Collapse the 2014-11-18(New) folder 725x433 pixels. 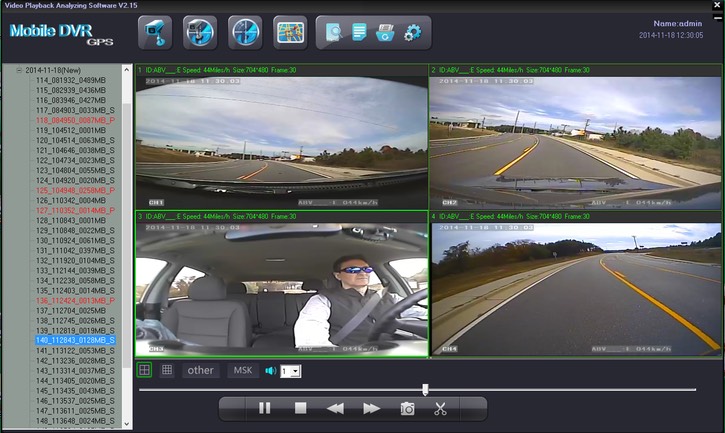click(x=18, y=71)
